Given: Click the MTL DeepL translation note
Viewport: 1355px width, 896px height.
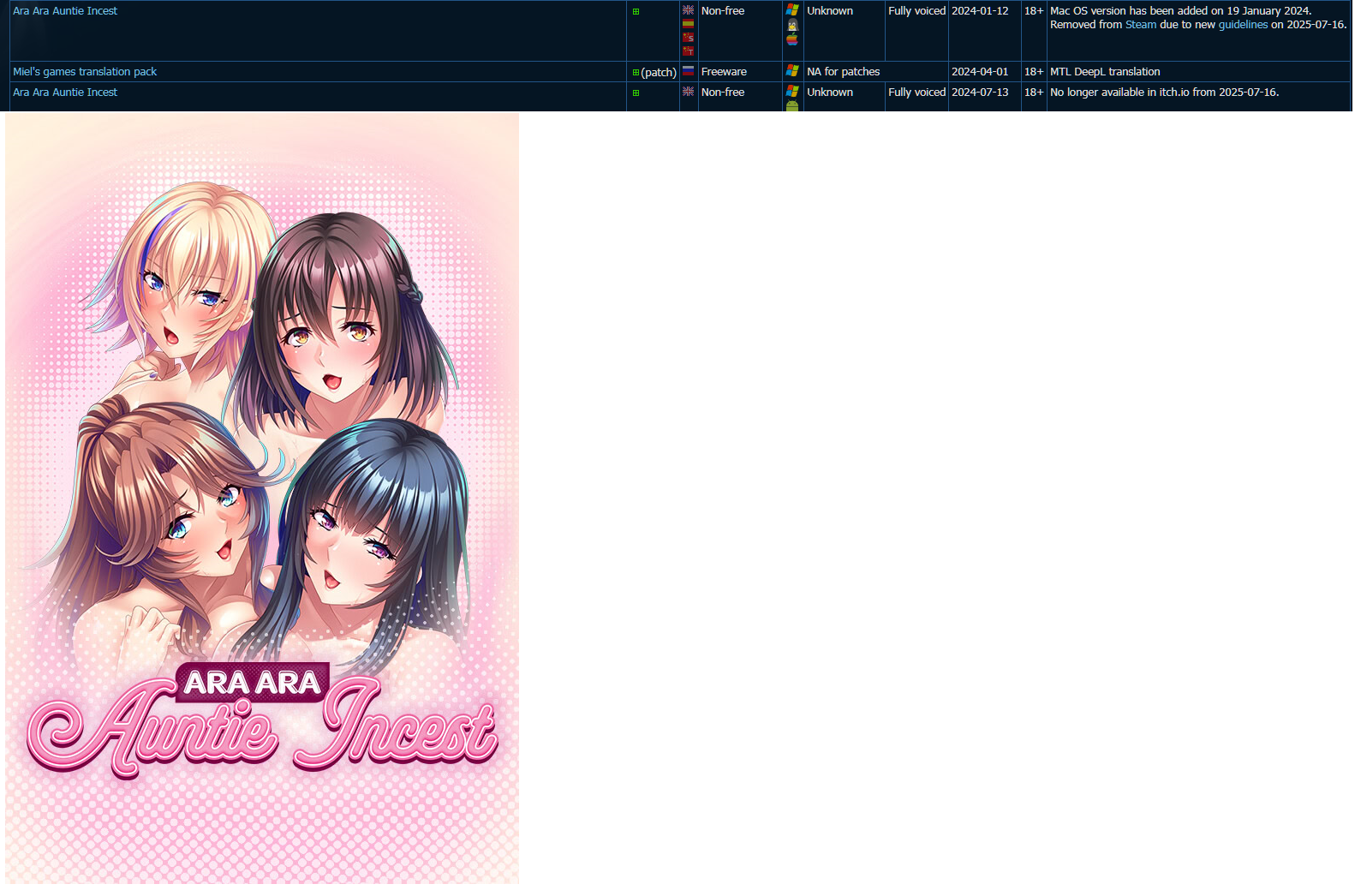Looking at the screenshot, I should [x=1105, y=72].
